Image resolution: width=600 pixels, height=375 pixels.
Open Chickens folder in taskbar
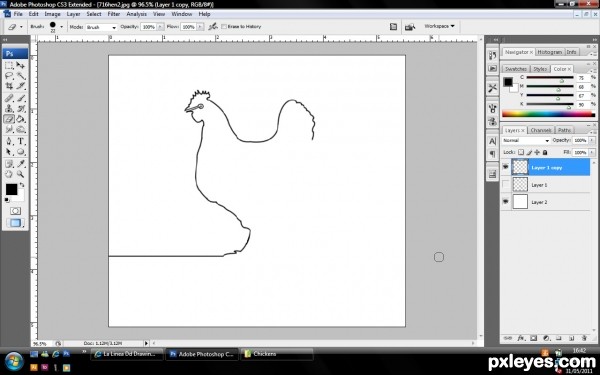277,354
